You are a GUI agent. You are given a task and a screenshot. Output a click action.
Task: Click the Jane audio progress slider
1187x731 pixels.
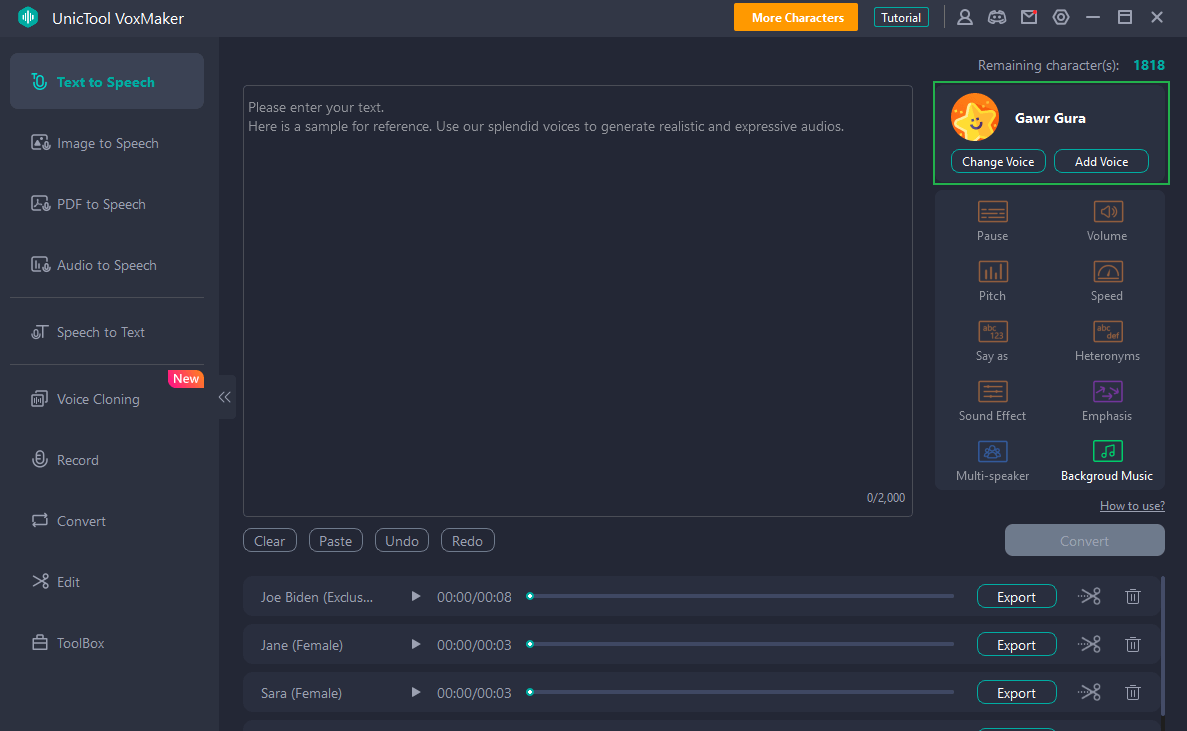740,645
